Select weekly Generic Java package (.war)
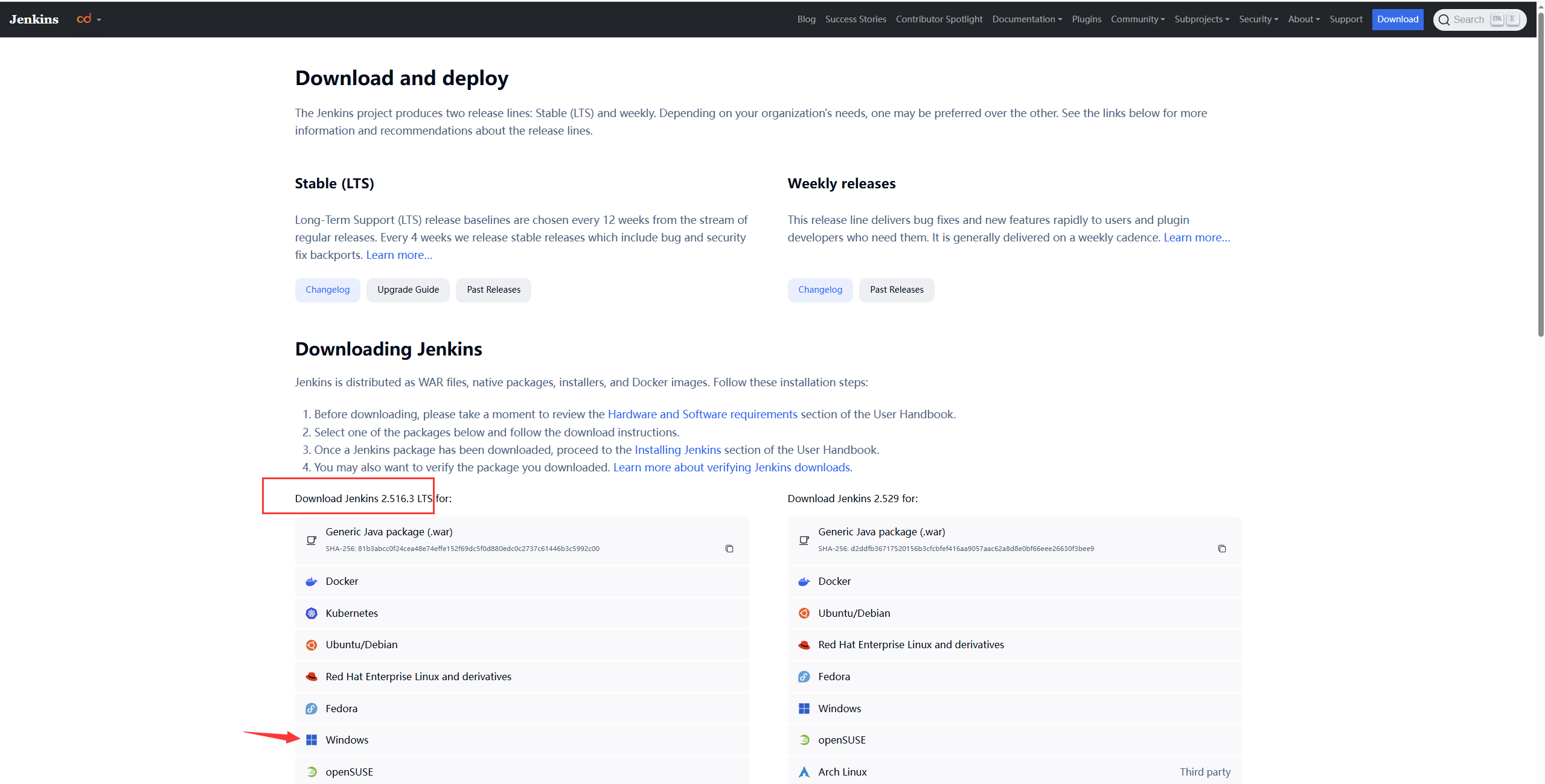The height and width of the screenshot is (784, 1545). (1014, 540)
